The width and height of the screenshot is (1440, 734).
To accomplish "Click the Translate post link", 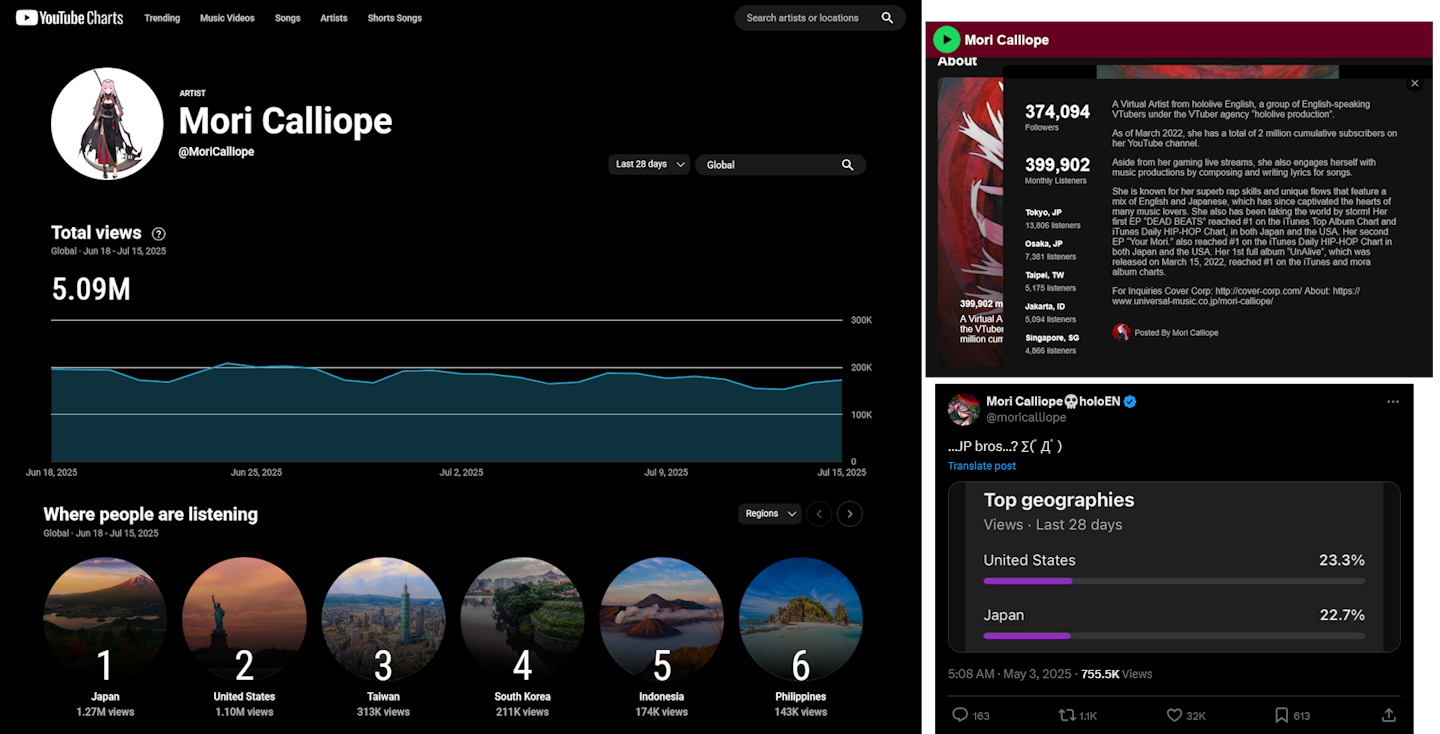I will tap(982, 466).
